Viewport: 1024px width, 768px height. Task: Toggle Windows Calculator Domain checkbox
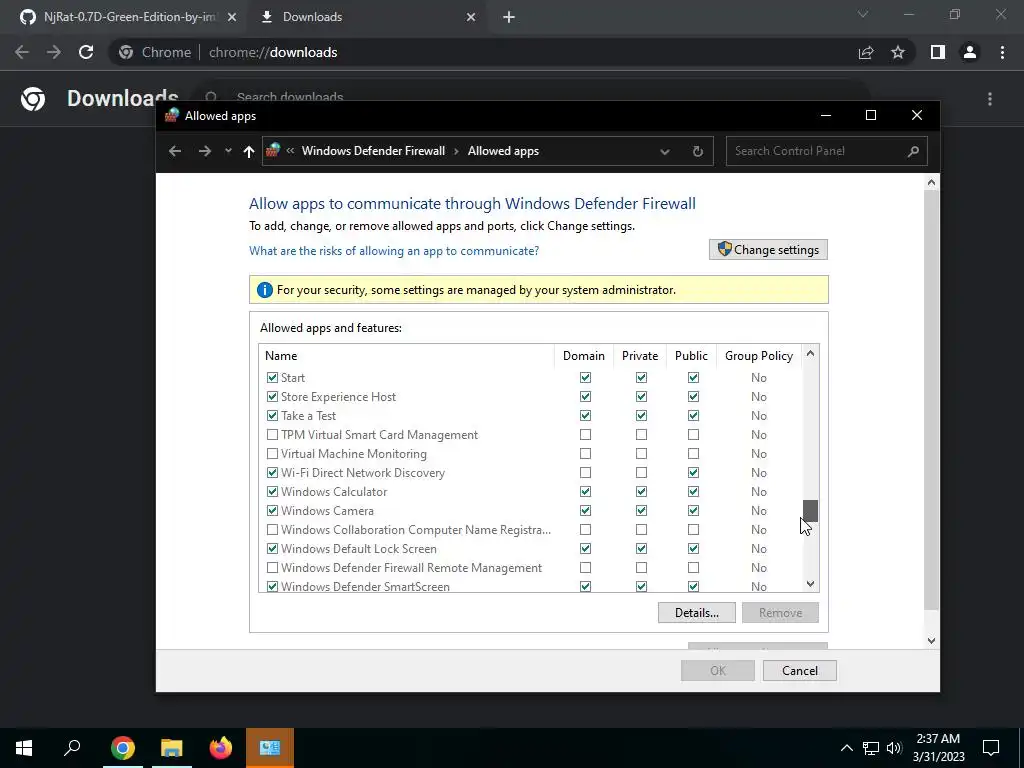point(585,491)
